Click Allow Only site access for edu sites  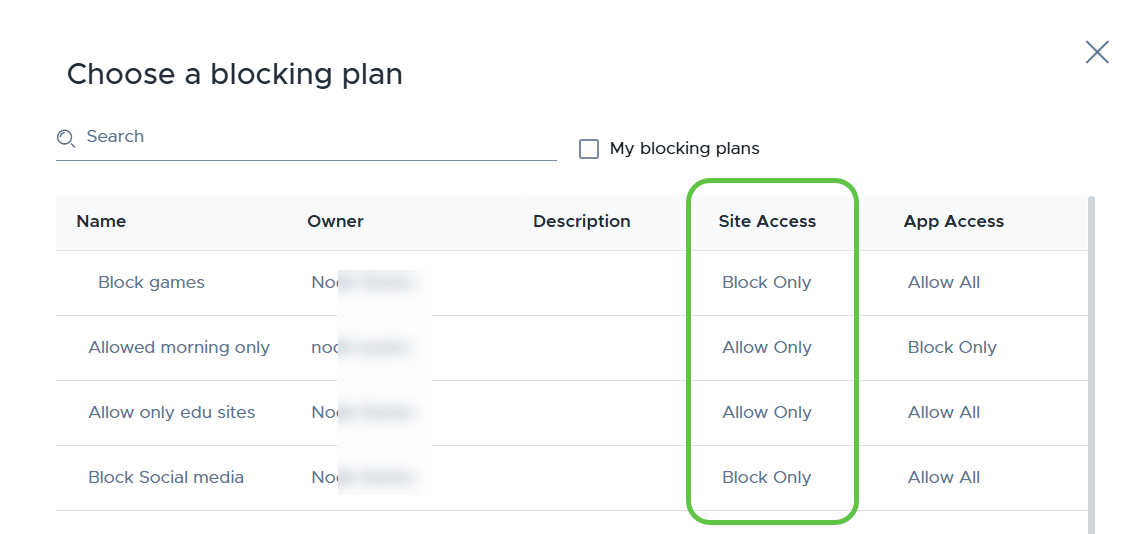[x=767, y=412]
